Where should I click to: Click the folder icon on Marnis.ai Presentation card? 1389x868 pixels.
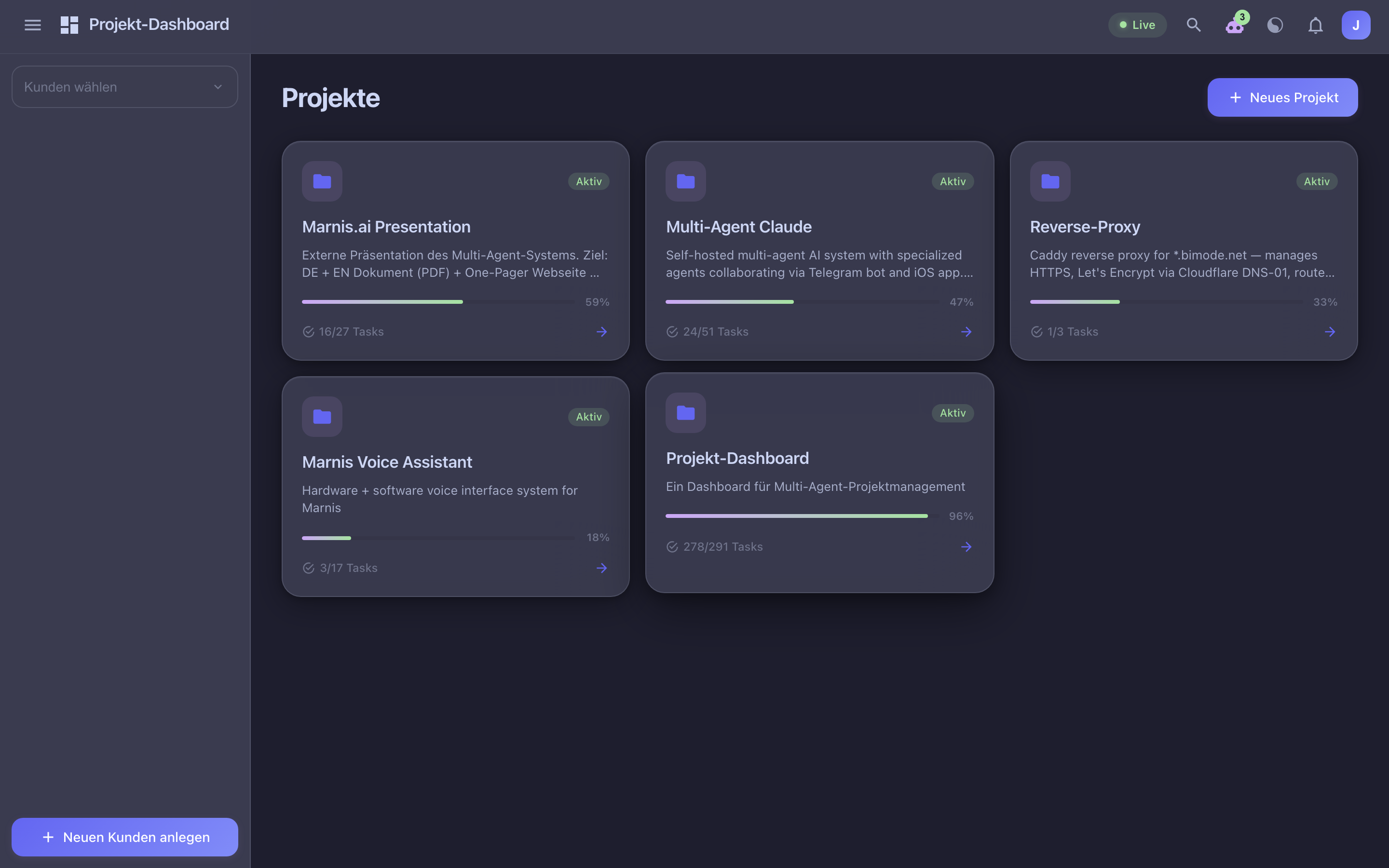pos(322,181)
